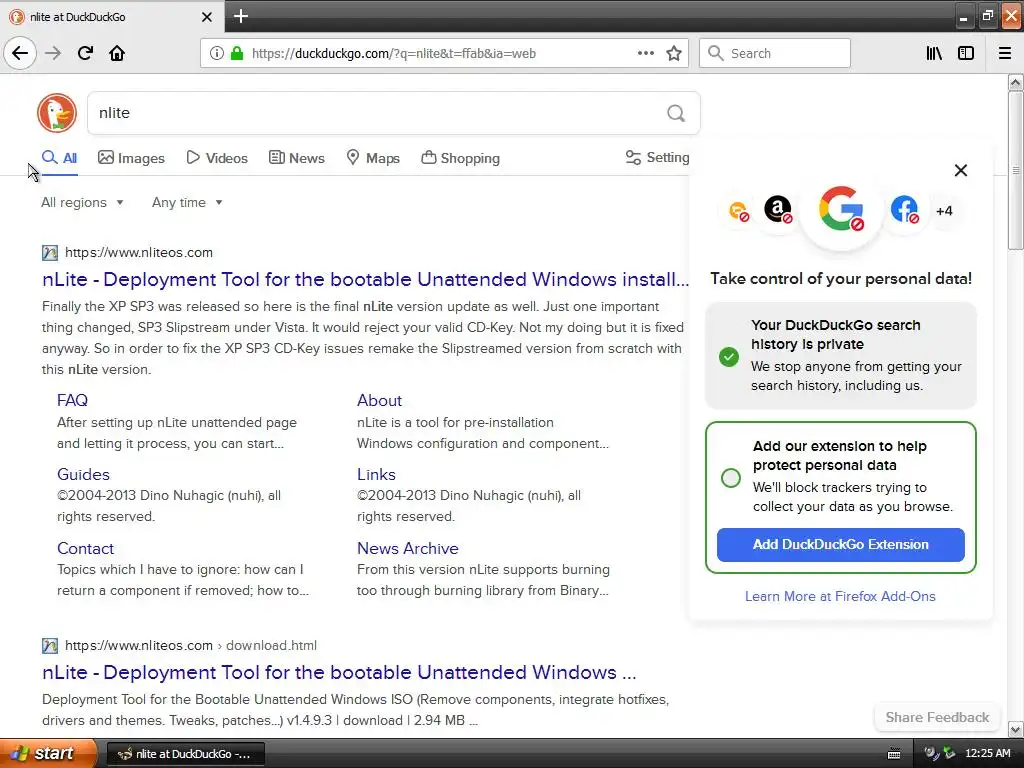Open the Firefox Library icon
This screenshot has width=1024, height=768.
pos(934,54)
